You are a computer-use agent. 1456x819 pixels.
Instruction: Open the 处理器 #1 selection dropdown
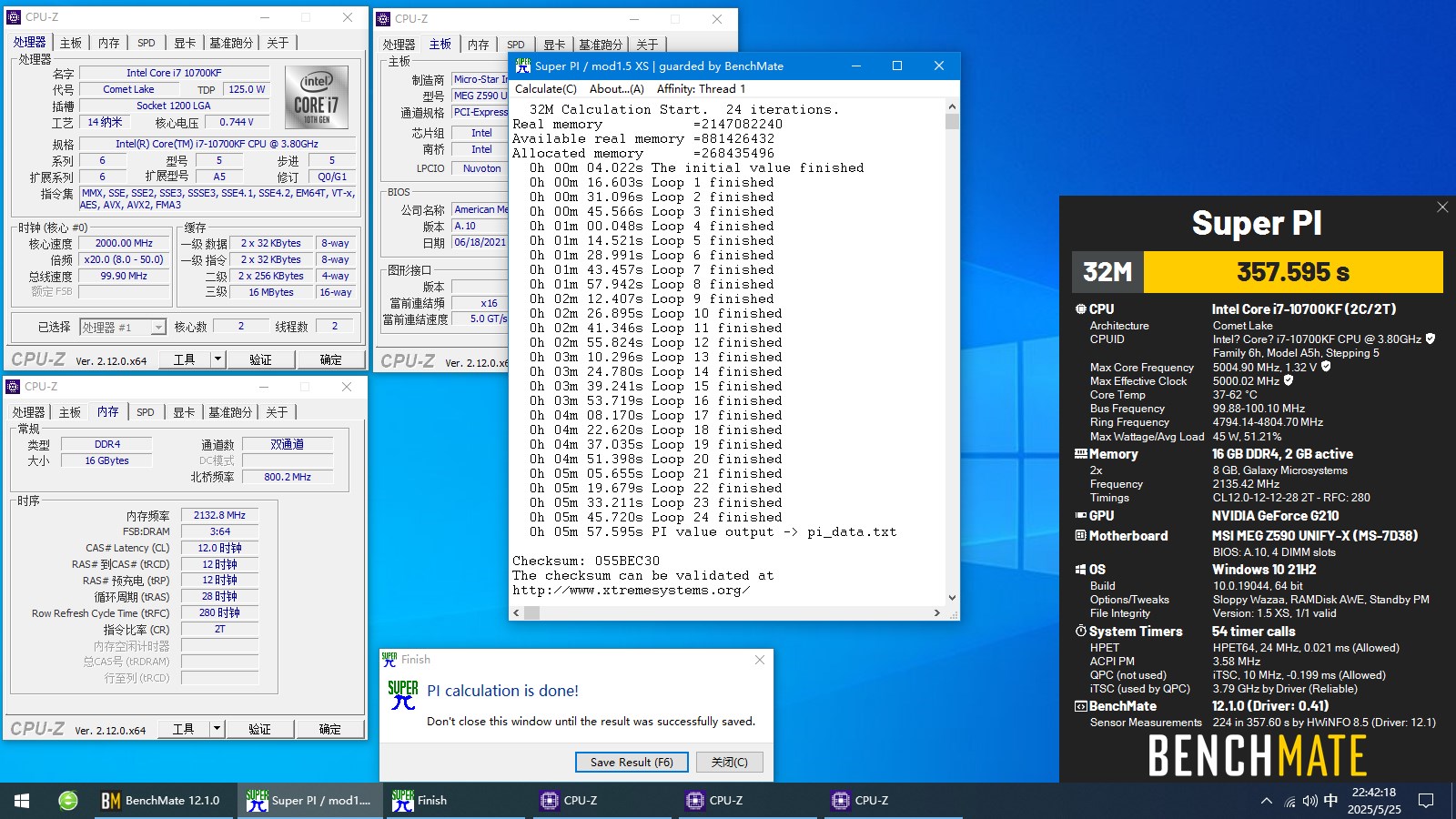click(x=122, y=328)
